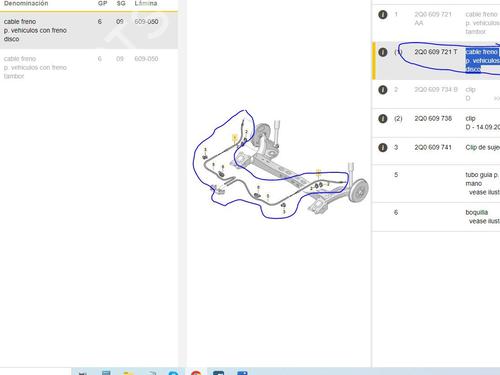Sort by the Denominación column header
The image size is (500, 375).
26,4
